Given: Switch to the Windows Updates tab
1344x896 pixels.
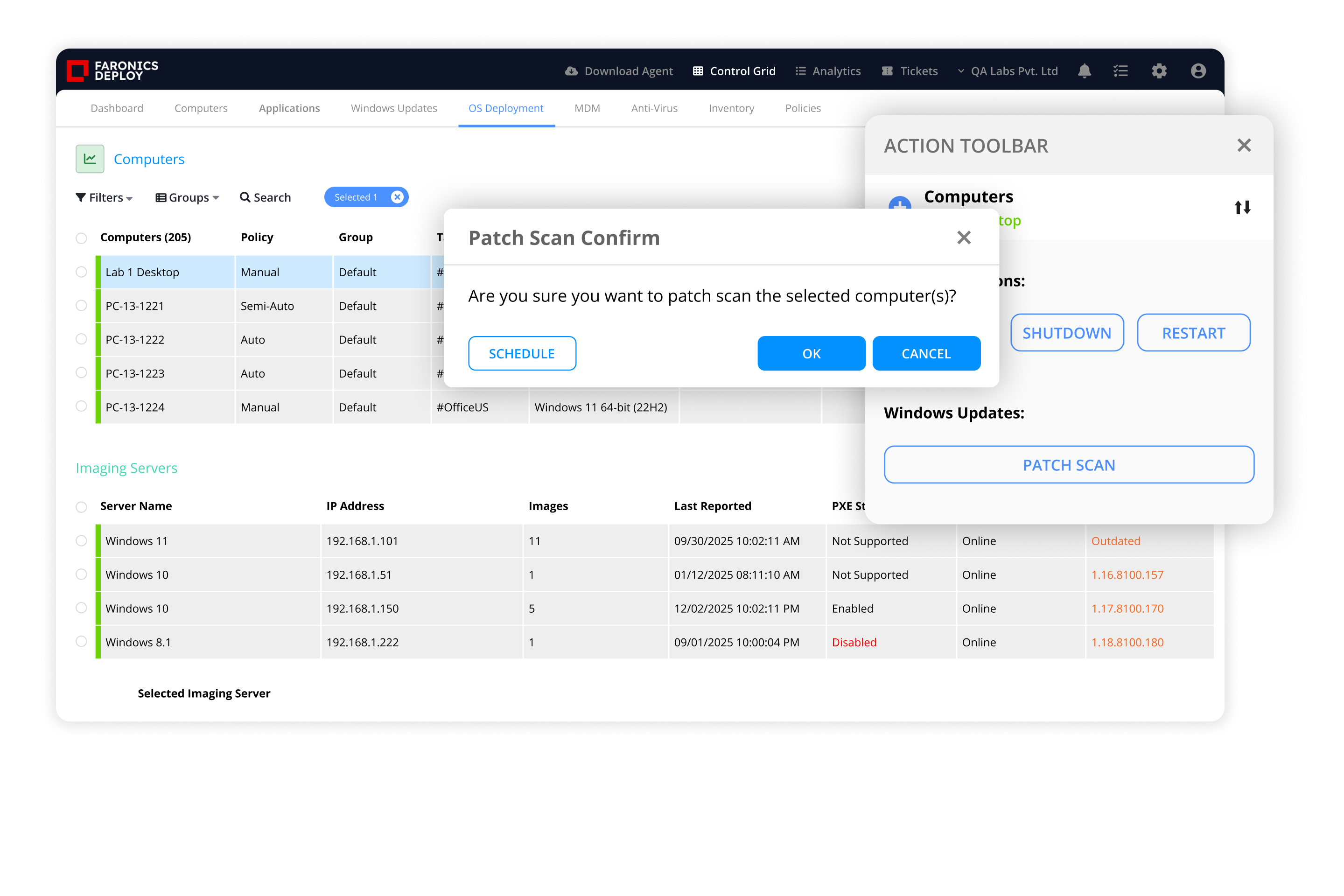Looking at the screenshot, I should [x=394, y=108].
